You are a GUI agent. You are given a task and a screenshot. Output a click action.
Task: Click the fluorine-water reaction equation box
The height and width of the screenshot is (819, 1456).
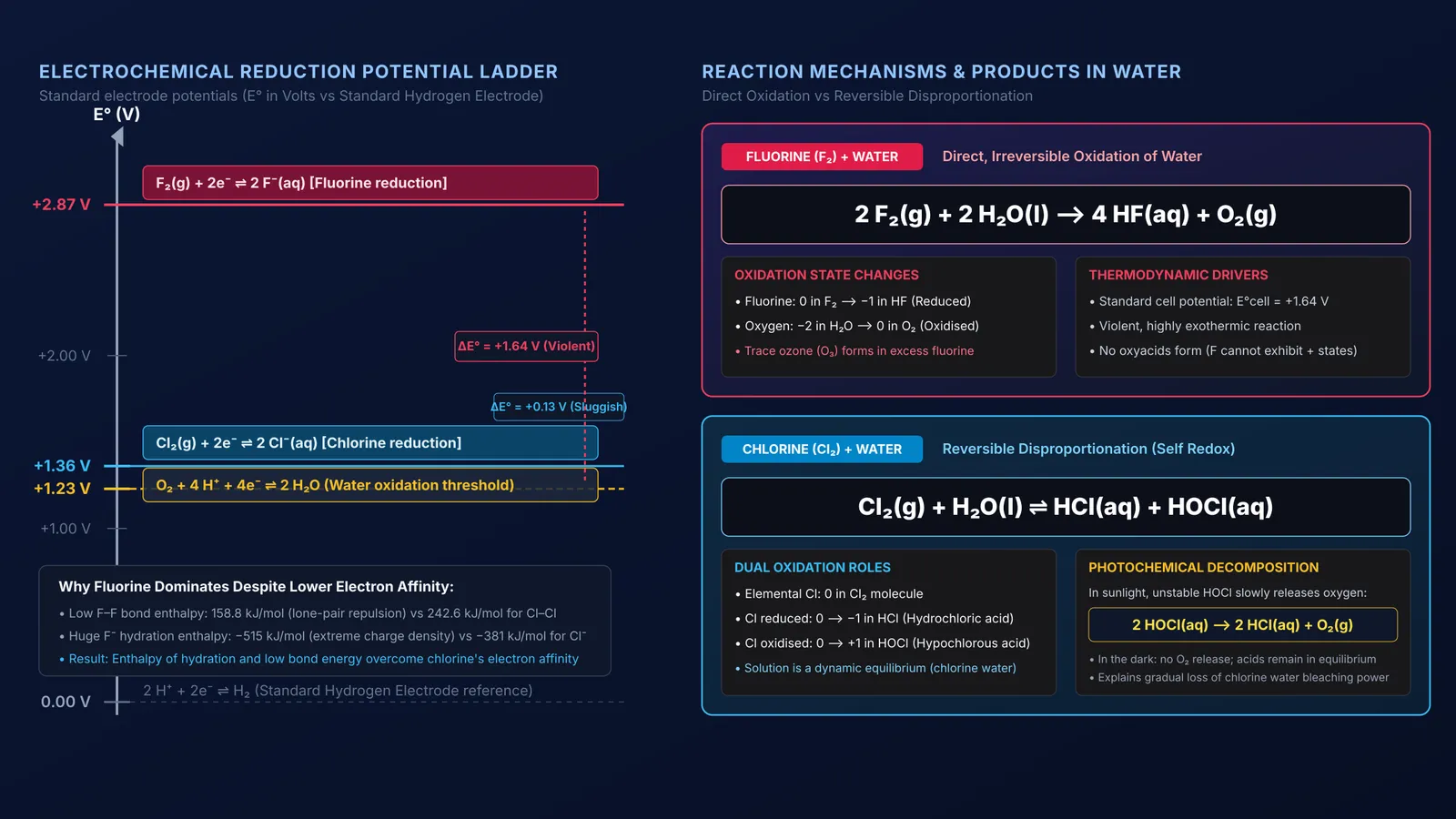tap(1066, 215)
